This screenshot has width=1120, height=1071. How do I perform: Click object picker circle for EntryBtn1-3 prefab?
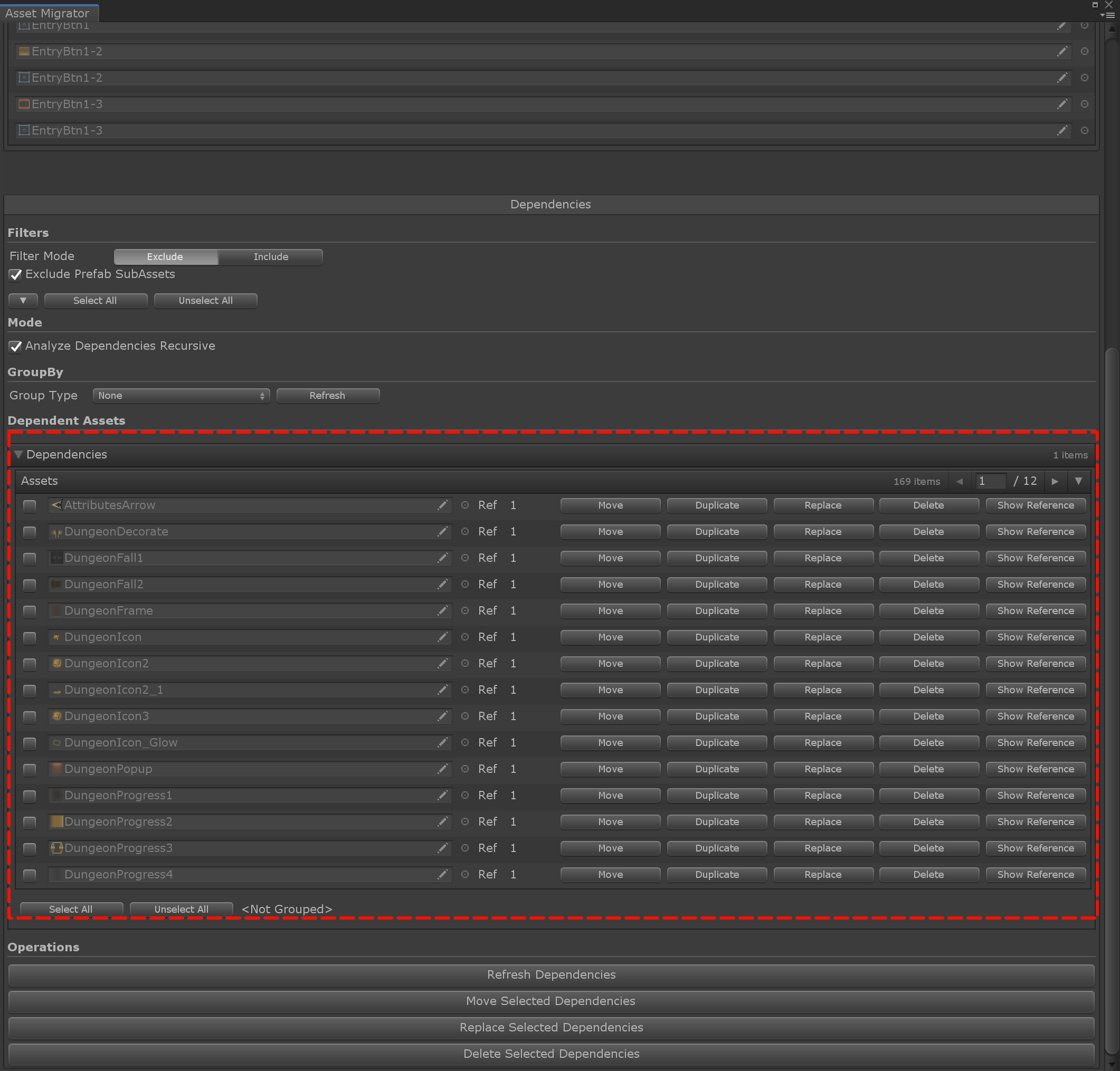pos(1084,131)
